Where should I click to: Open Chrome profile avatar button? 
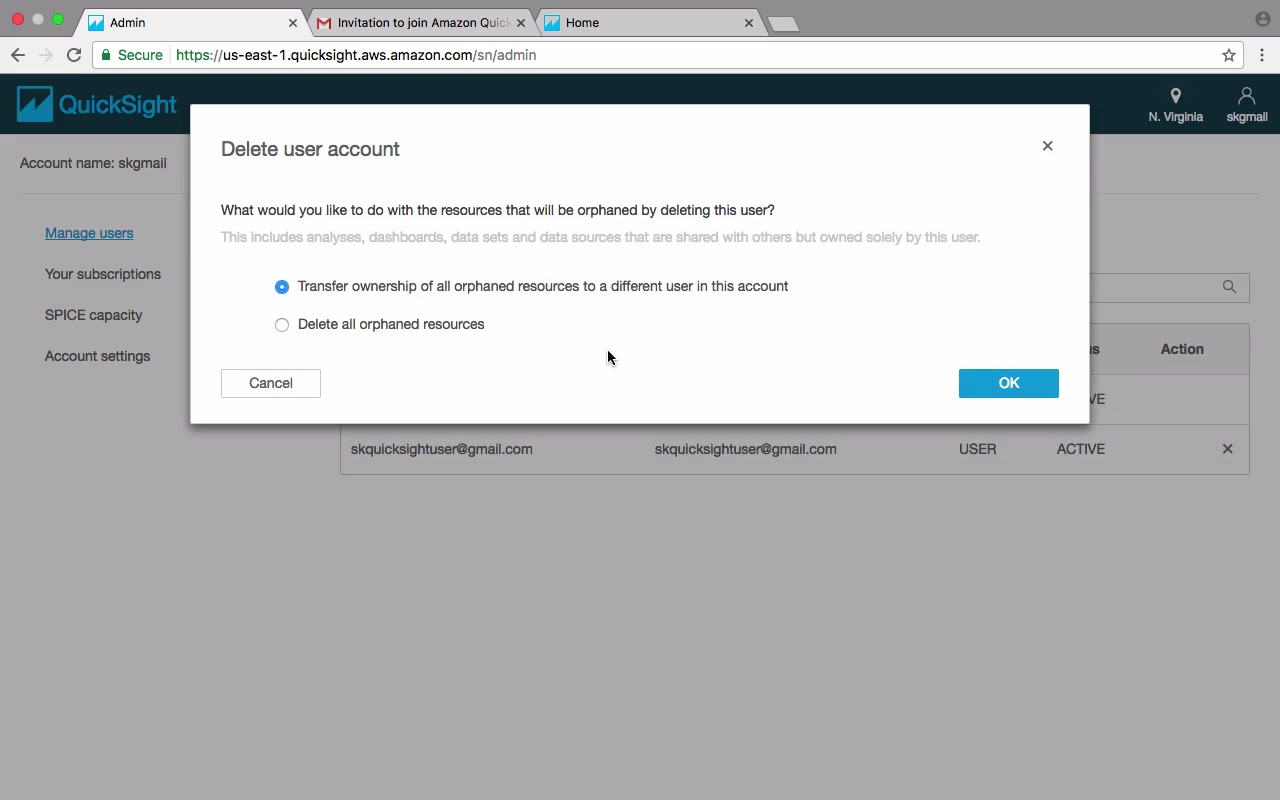pos(1262,19)
